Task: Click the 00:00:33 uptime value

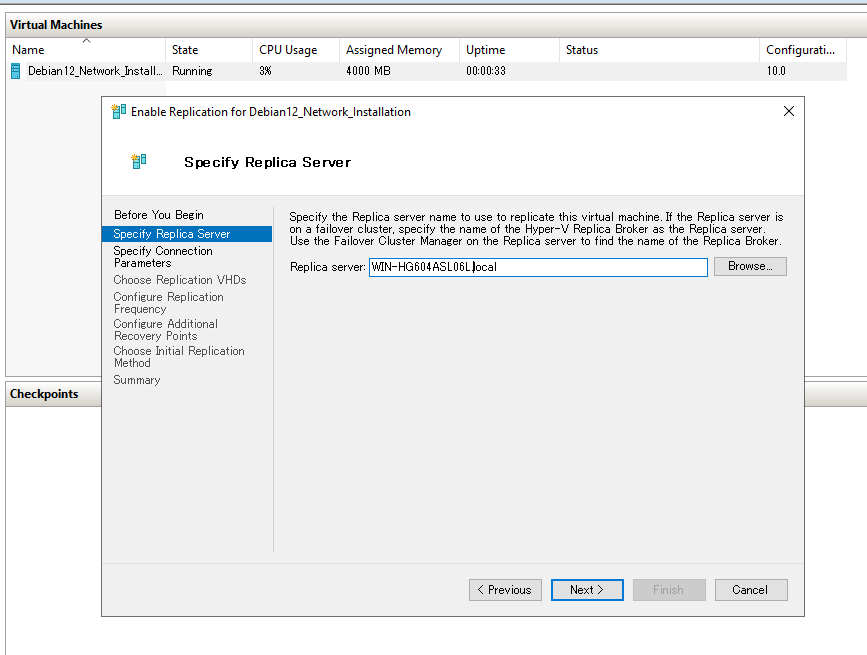Action: coord(485,71)
